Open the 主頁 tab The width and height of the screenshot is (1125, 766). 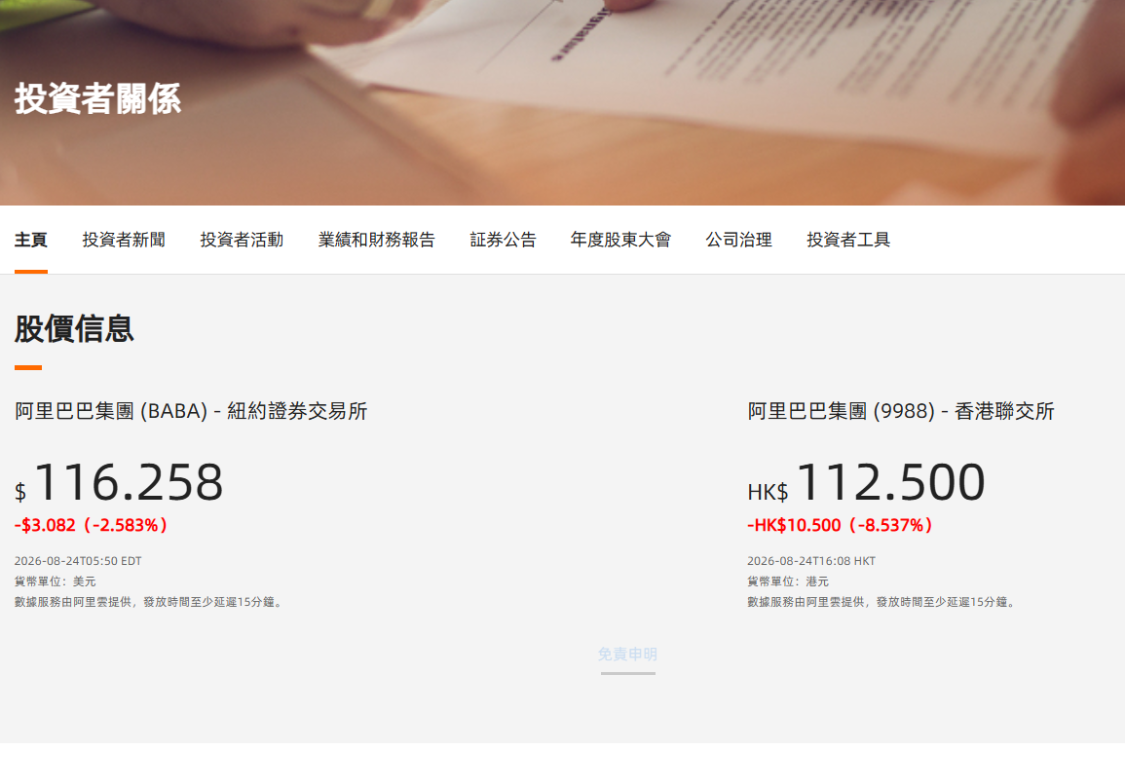(x=31, y=240)
